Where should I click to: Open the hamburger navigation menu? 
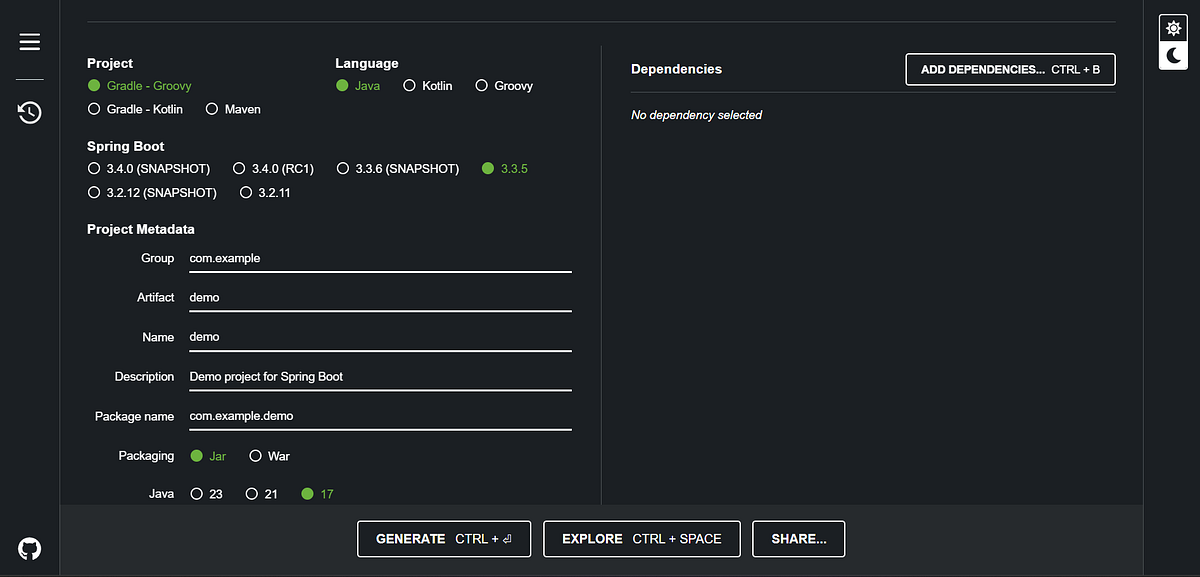pyautogui.click(x=29, y=41)
